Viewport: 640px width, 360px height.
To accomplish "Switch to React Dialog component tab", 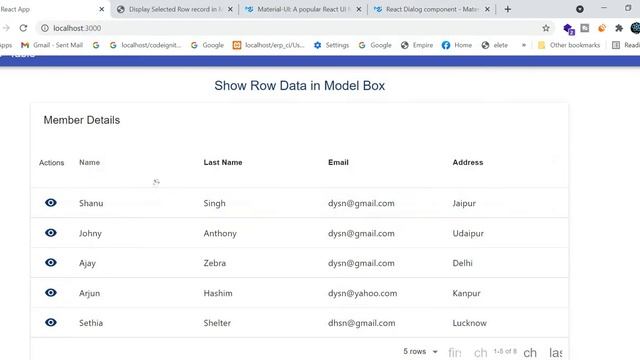I will click(x=431, y=9).
